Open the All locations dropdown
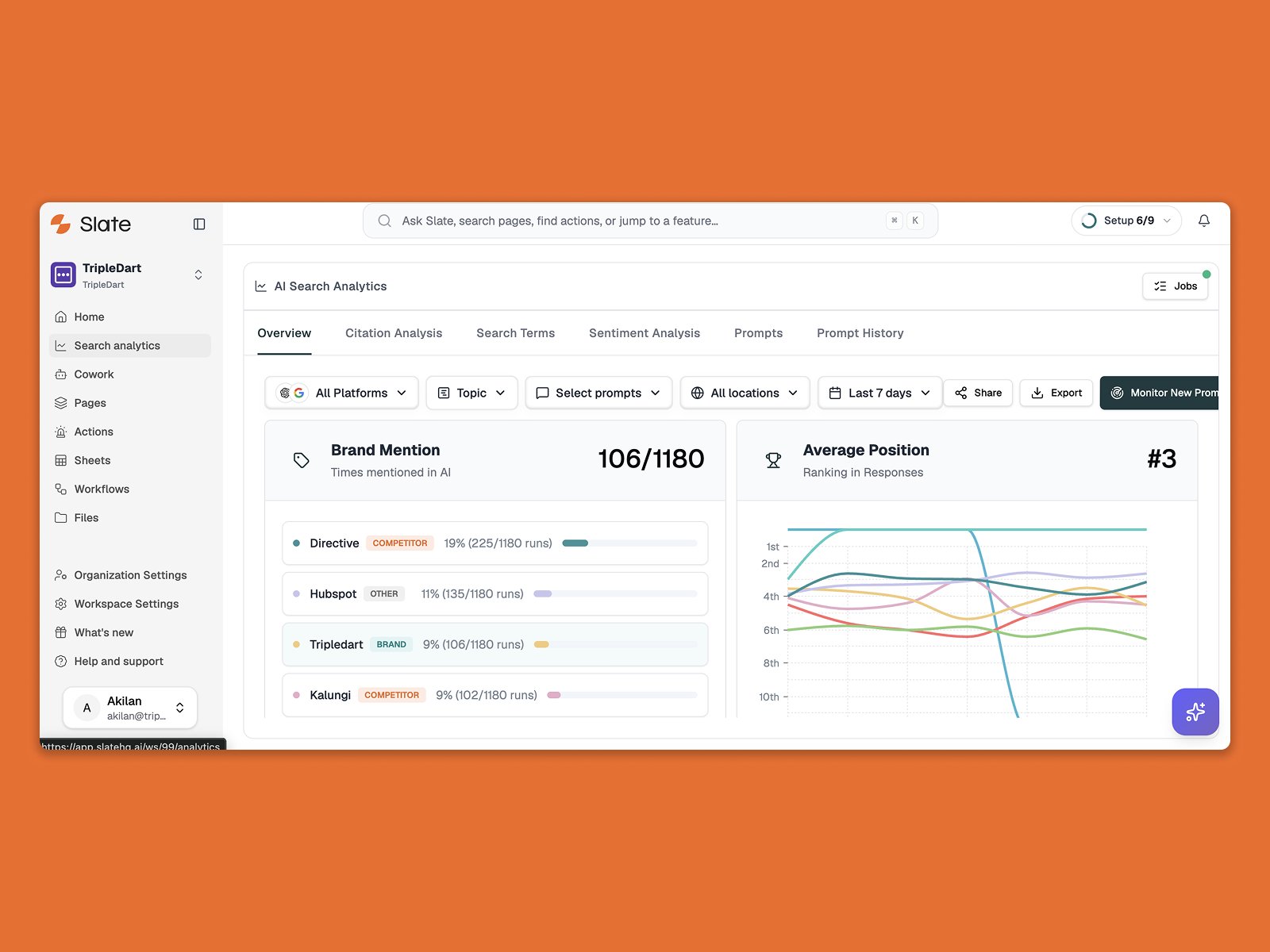1270x952 pixels. point(745,393)
